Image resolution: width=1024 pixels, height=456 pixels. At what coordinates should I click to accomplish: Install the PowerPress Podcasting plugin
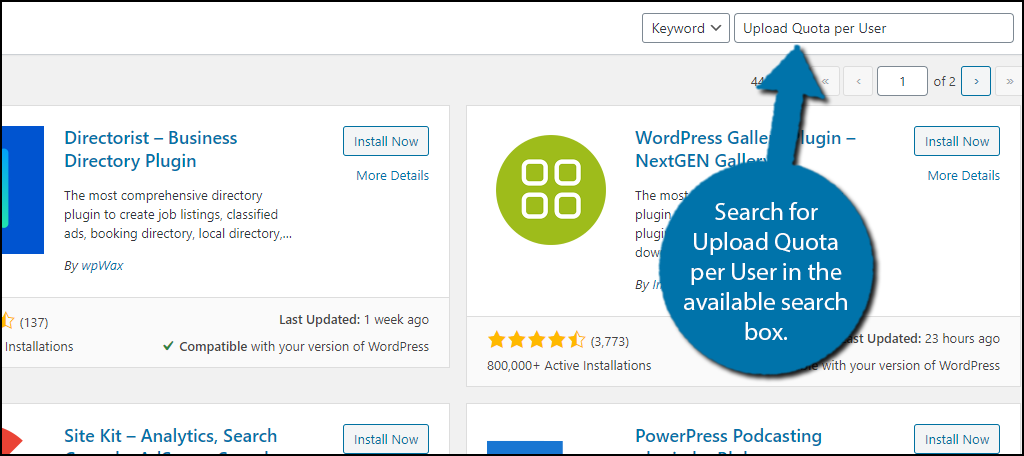957,439
